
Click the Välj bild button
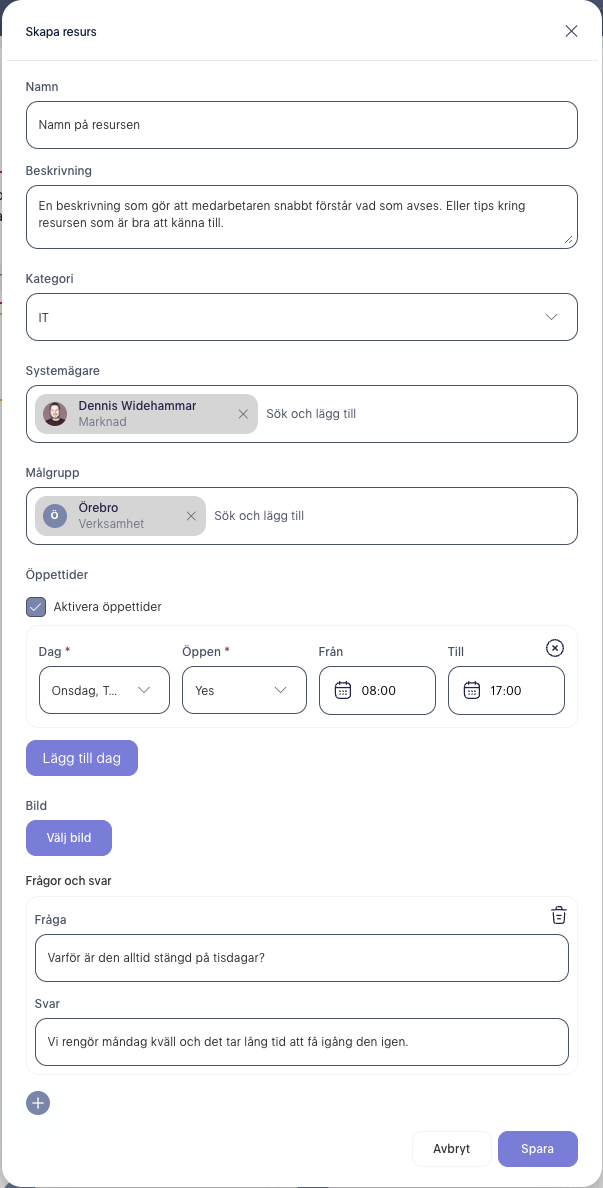(x=69, y=838)
